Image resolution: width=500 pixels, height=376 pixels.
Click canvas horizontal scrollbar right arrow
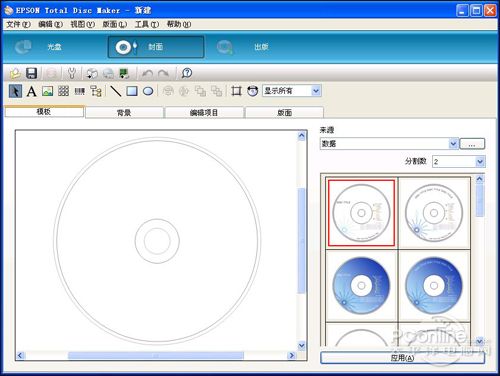pos(292,355)
